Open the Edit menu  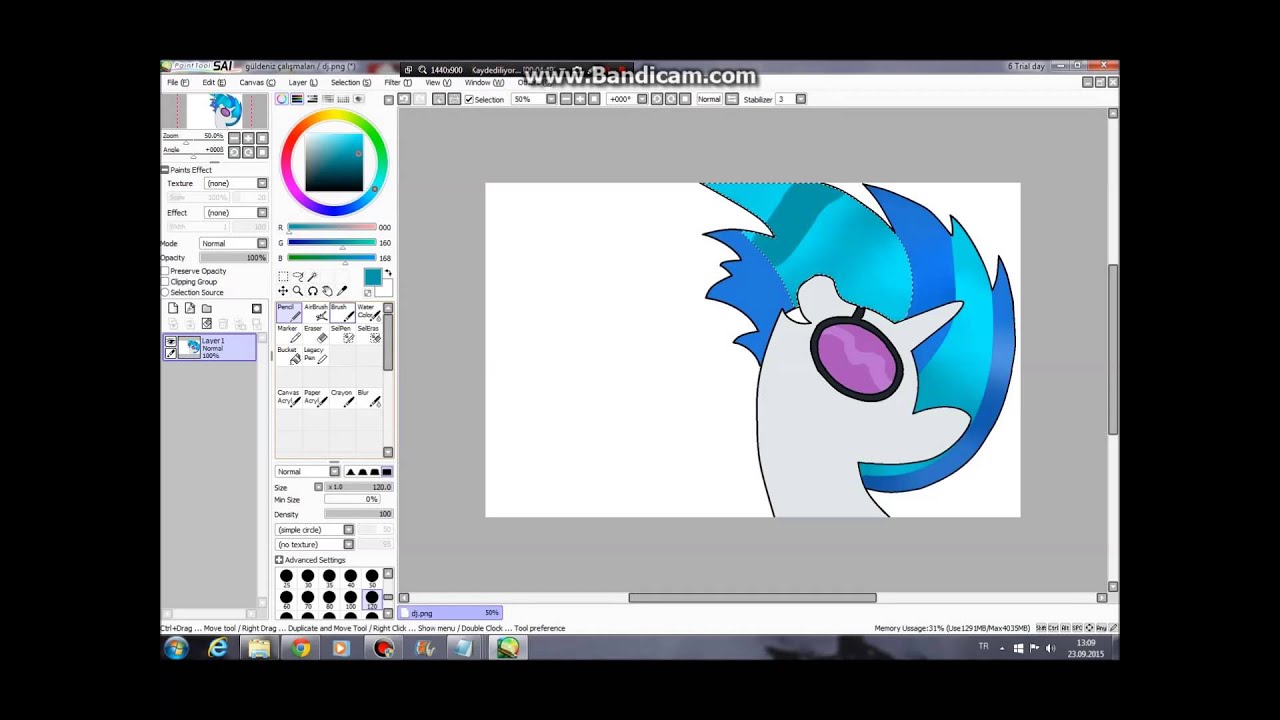[x=213, y=83]
